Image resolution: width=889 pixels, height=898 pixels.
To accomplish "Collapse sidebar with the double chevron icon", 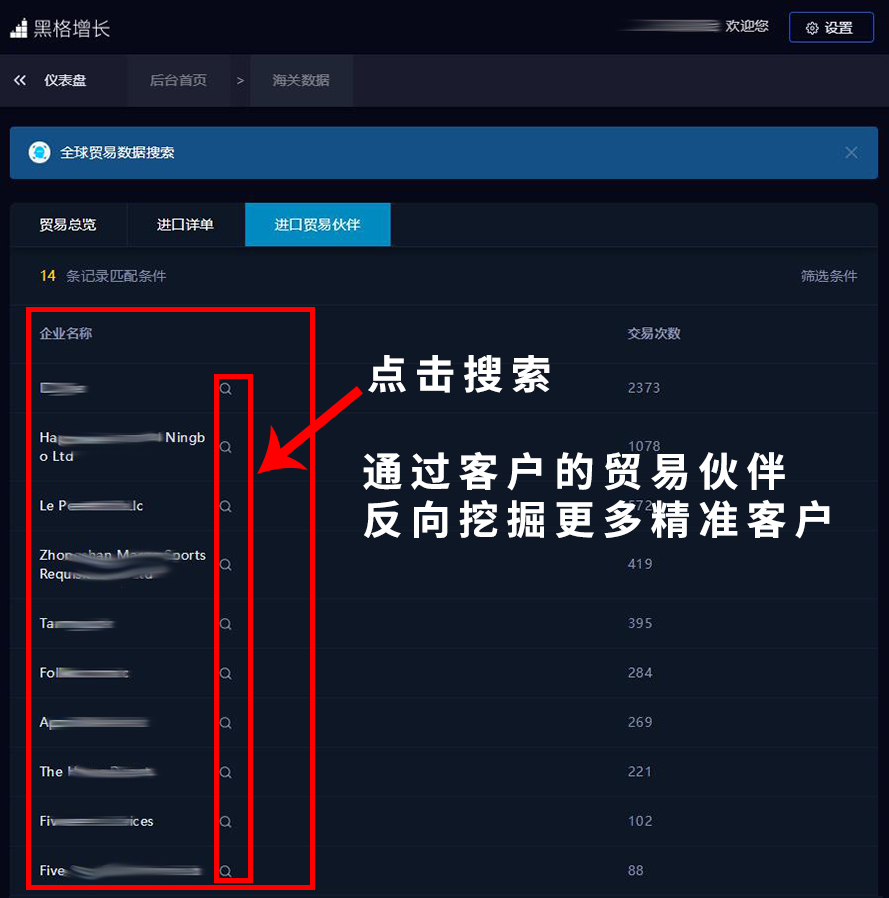I will click(x=20, y=81).
